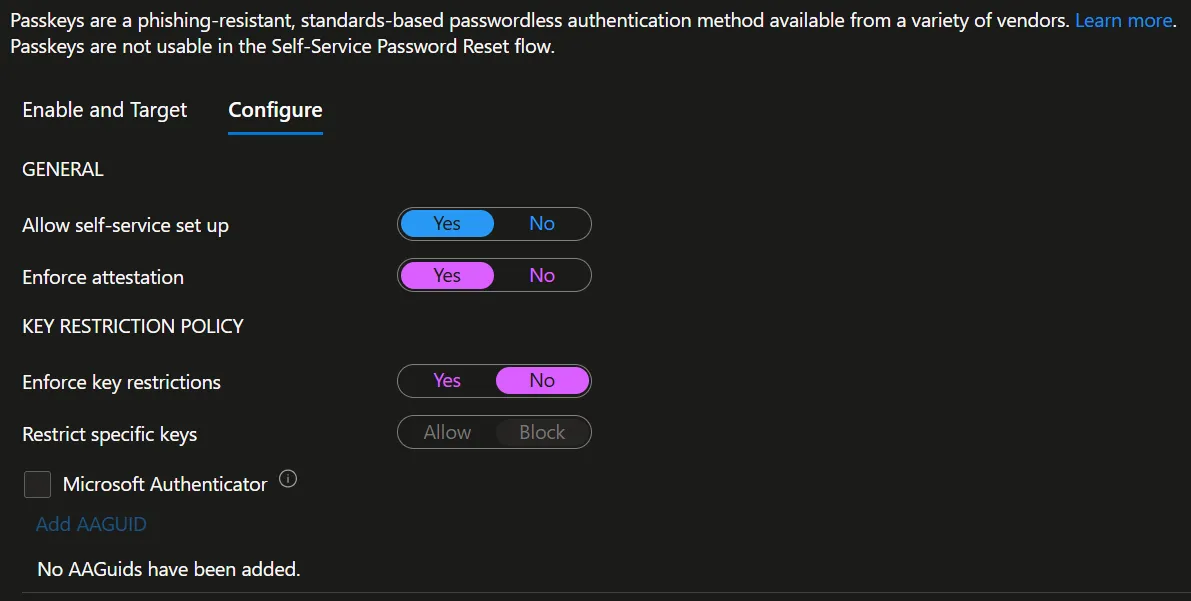1191x601 pixels.
Task: Click the Restrict specific keys label
Action: 110,434
